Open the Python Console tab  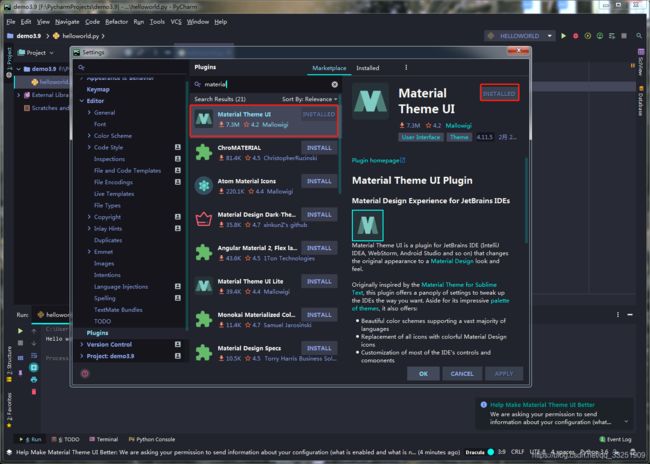[x=152, y=439]
